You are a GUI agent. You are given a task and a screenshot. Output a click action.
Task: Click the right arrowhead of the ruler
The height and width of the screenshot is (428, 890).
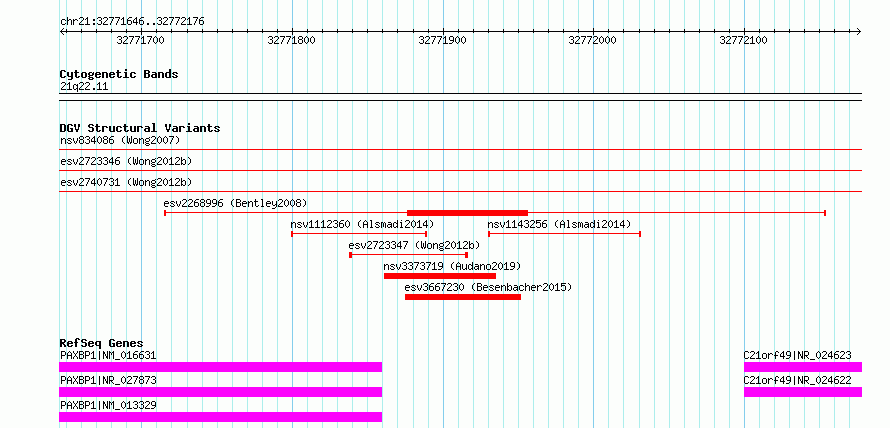(859, 32)
